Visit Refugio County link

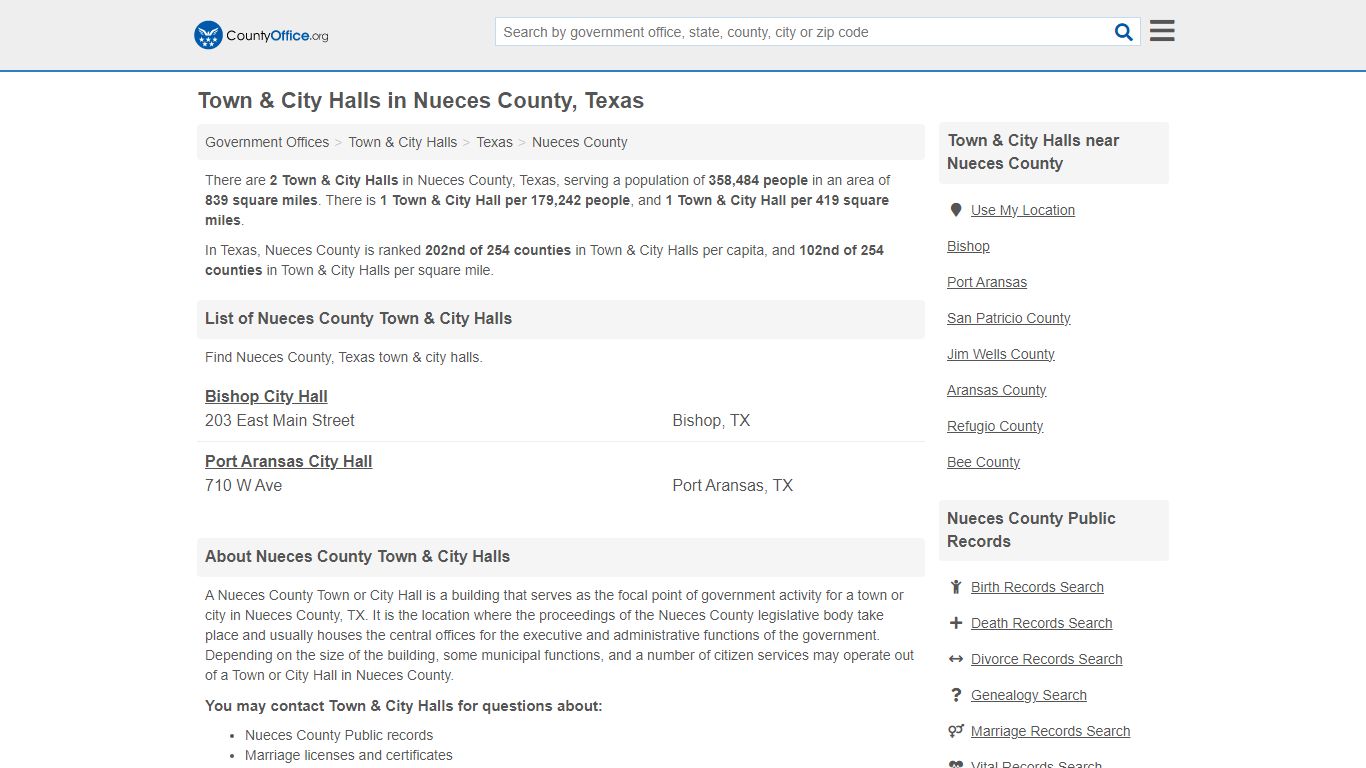(995, 426)
